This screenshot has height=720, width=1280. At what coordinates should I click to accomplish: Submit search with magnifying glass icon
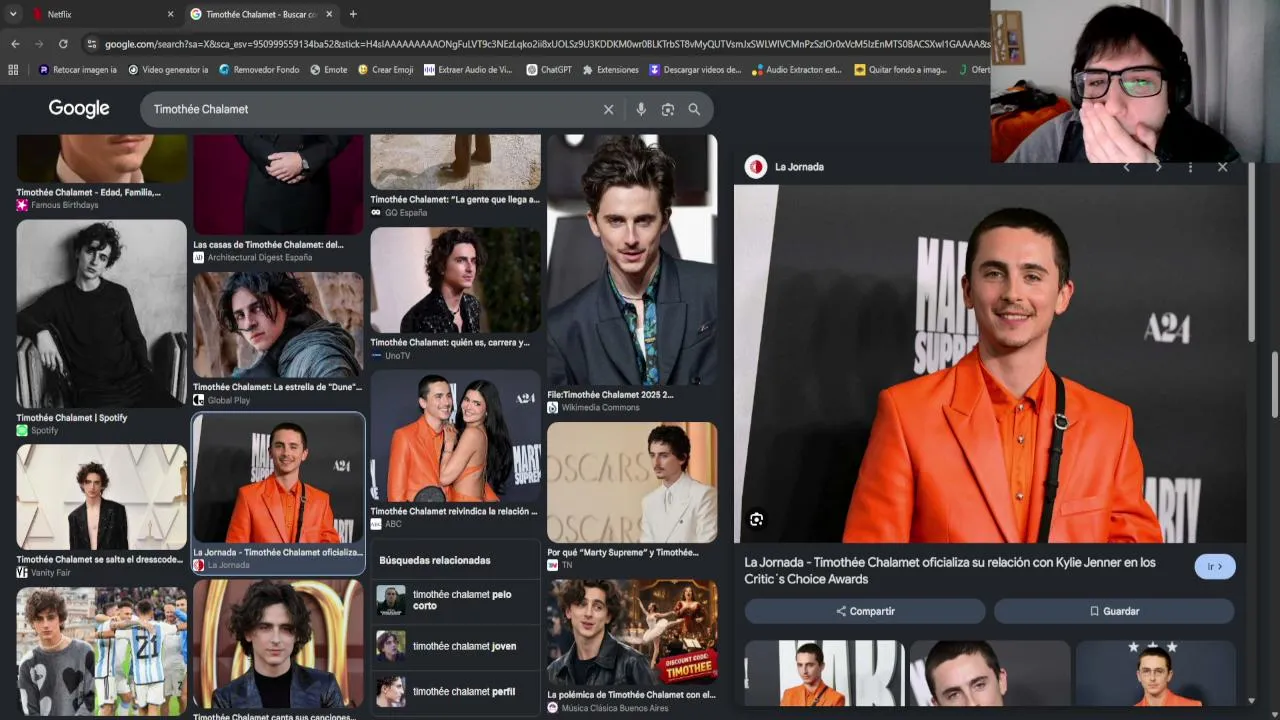694,109
